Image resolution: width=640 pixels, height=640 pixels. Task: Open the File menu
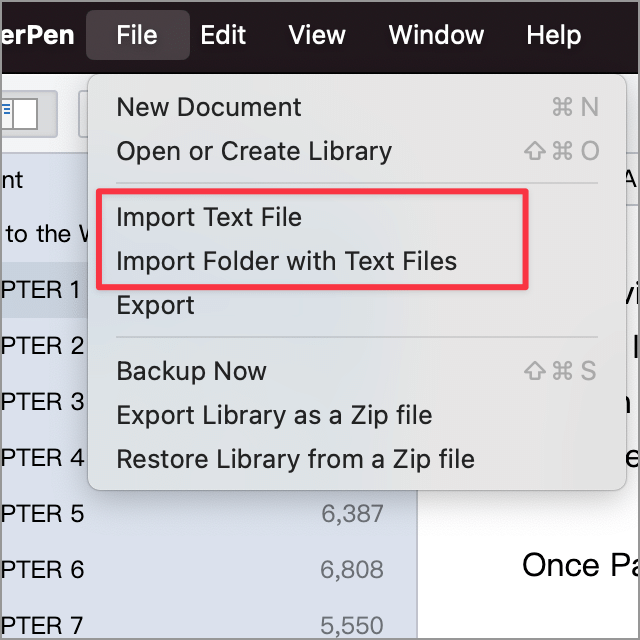pyautogui.click(x=138, y=35)
